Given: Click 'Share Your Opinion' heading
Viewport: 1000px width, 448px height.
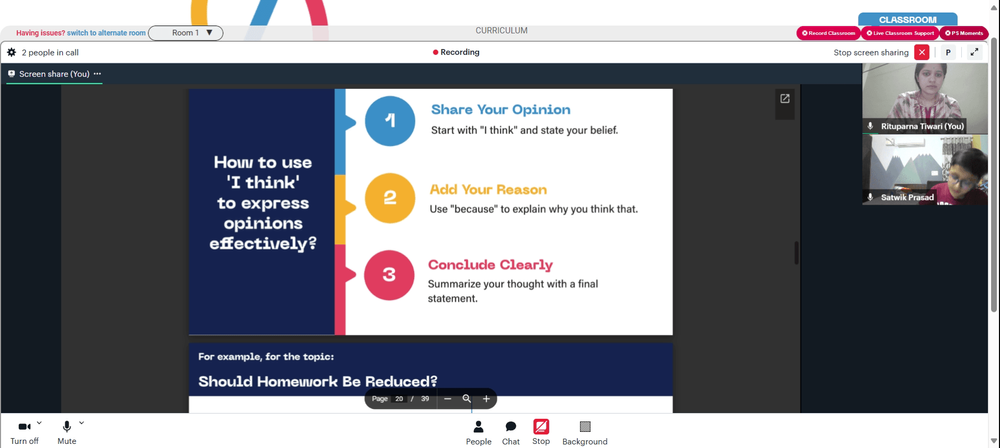Looking at the screenshot, I should 501,109.
